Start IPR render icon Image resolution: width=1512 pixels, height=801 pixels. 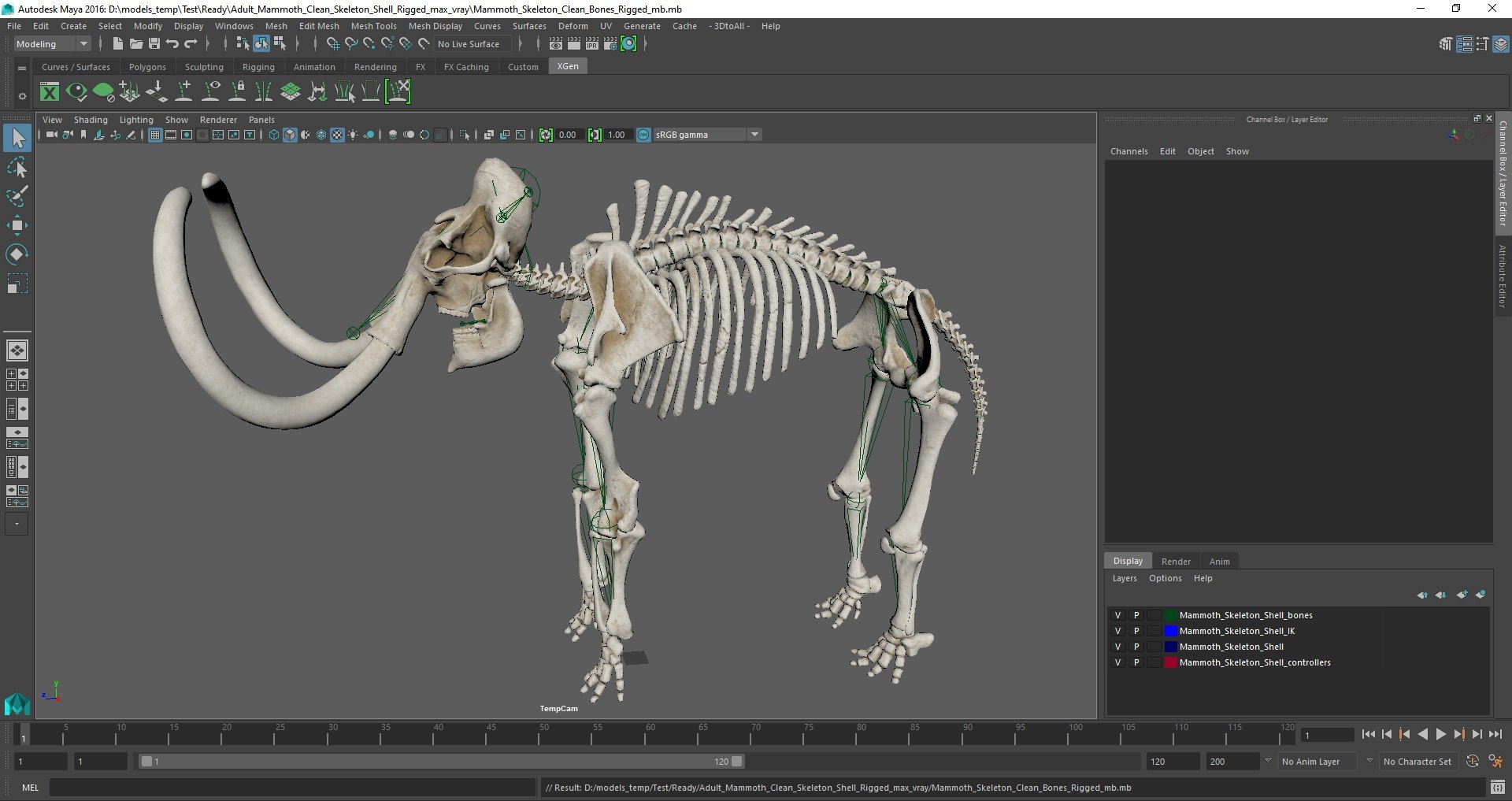click(x=592, y=44)
